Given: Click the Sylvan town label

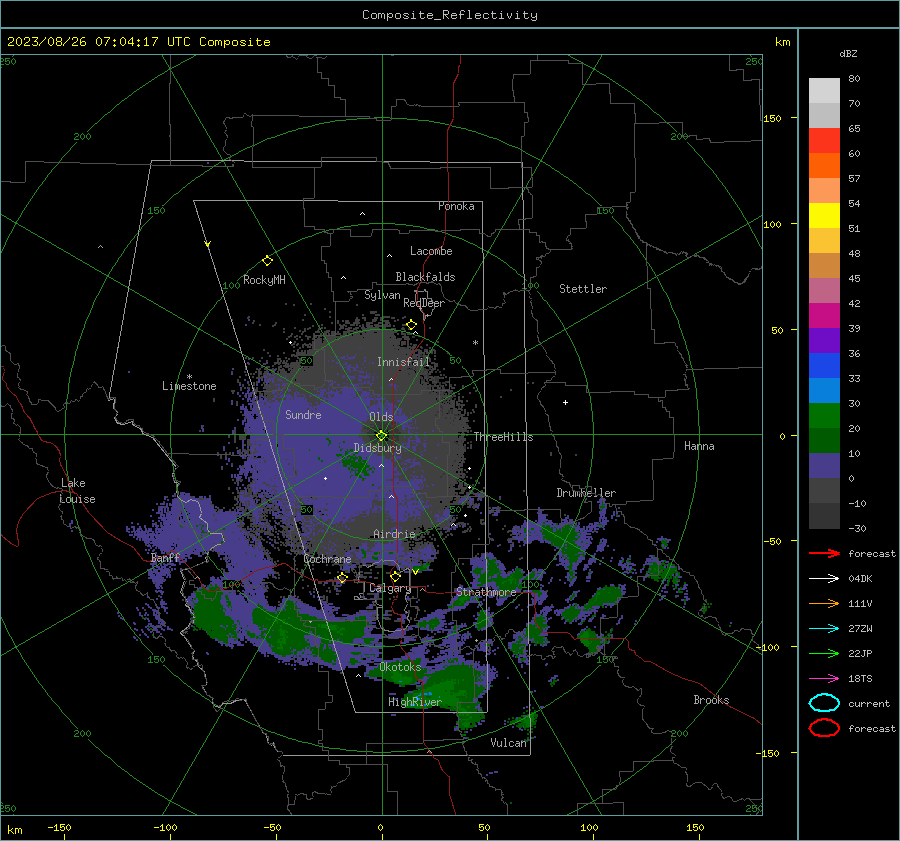Looking at the screenshot, I should (382, 295).
